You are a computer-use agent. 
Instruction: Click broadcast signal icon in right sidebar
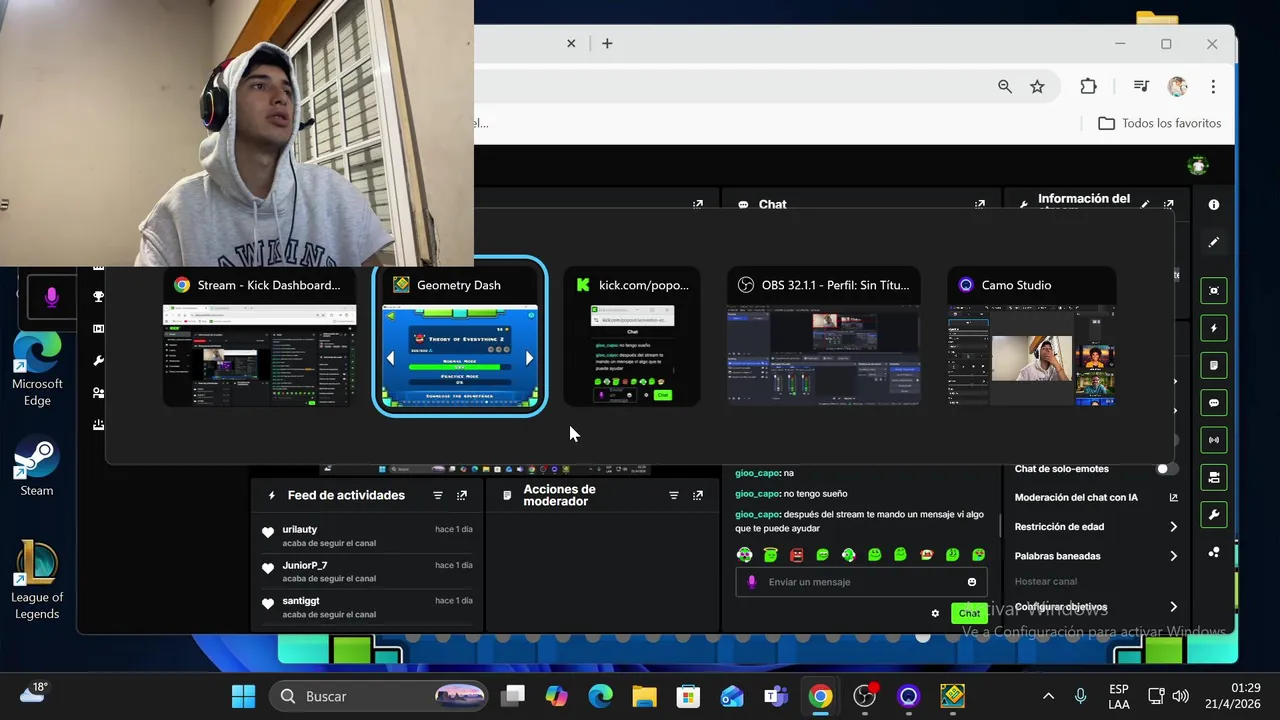(x=1214, y=440)
